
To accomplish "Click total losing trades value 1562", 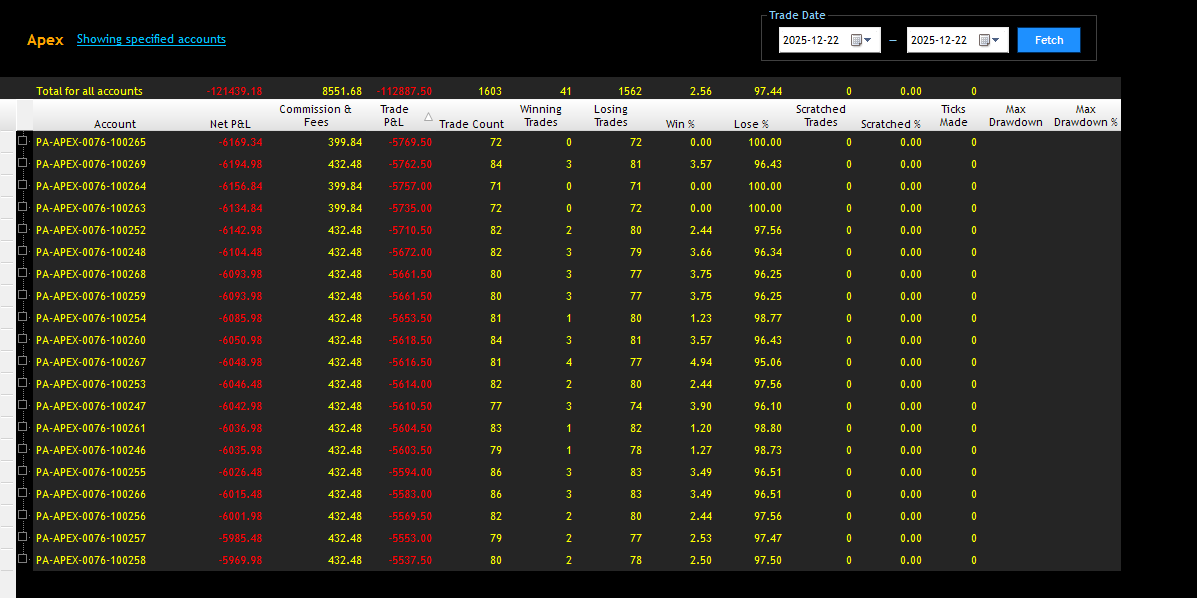I will tap(630, 91).
